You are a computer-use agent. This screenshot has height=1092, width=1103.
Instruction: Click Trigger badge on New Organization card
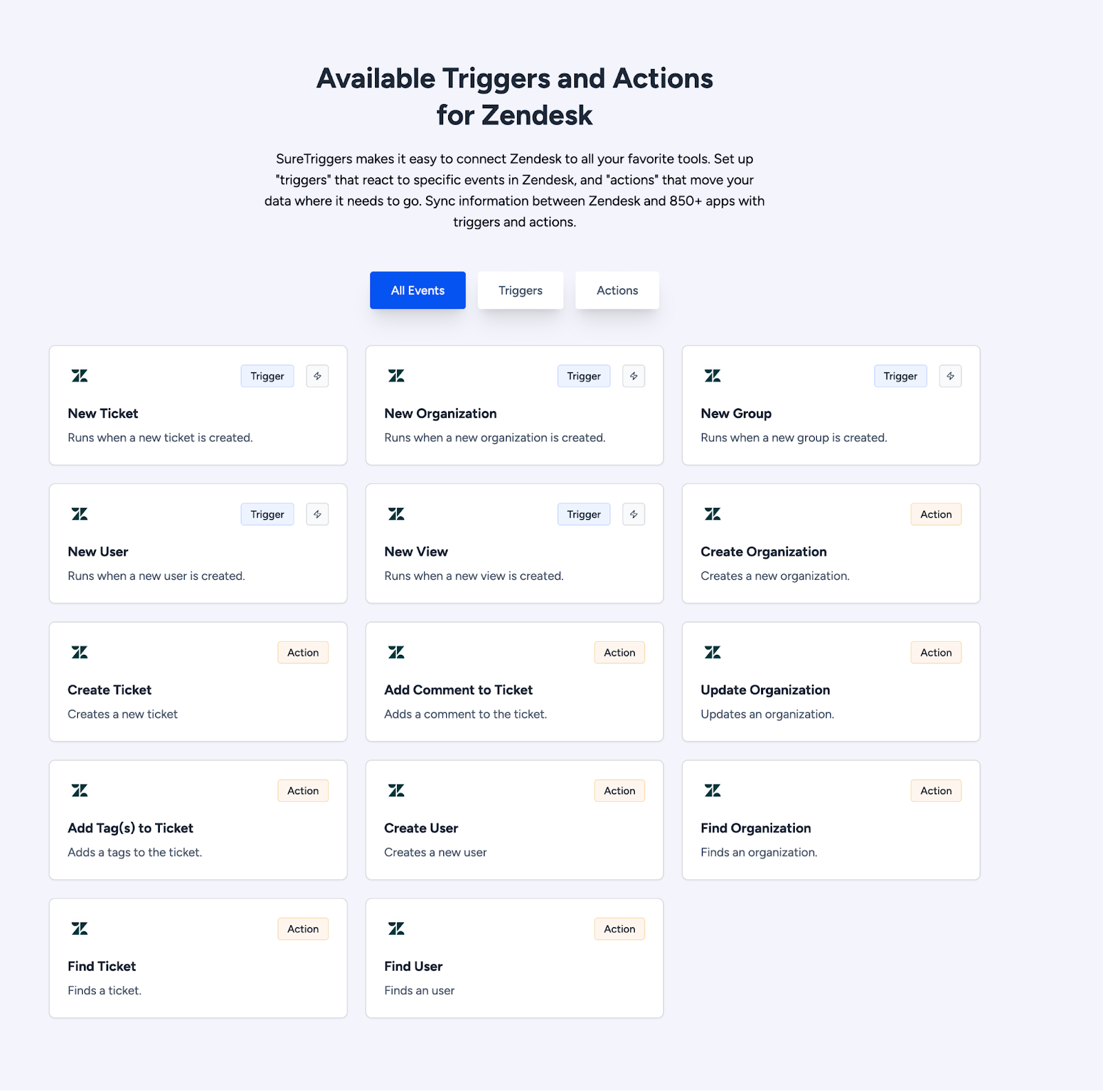click(584, 376)
